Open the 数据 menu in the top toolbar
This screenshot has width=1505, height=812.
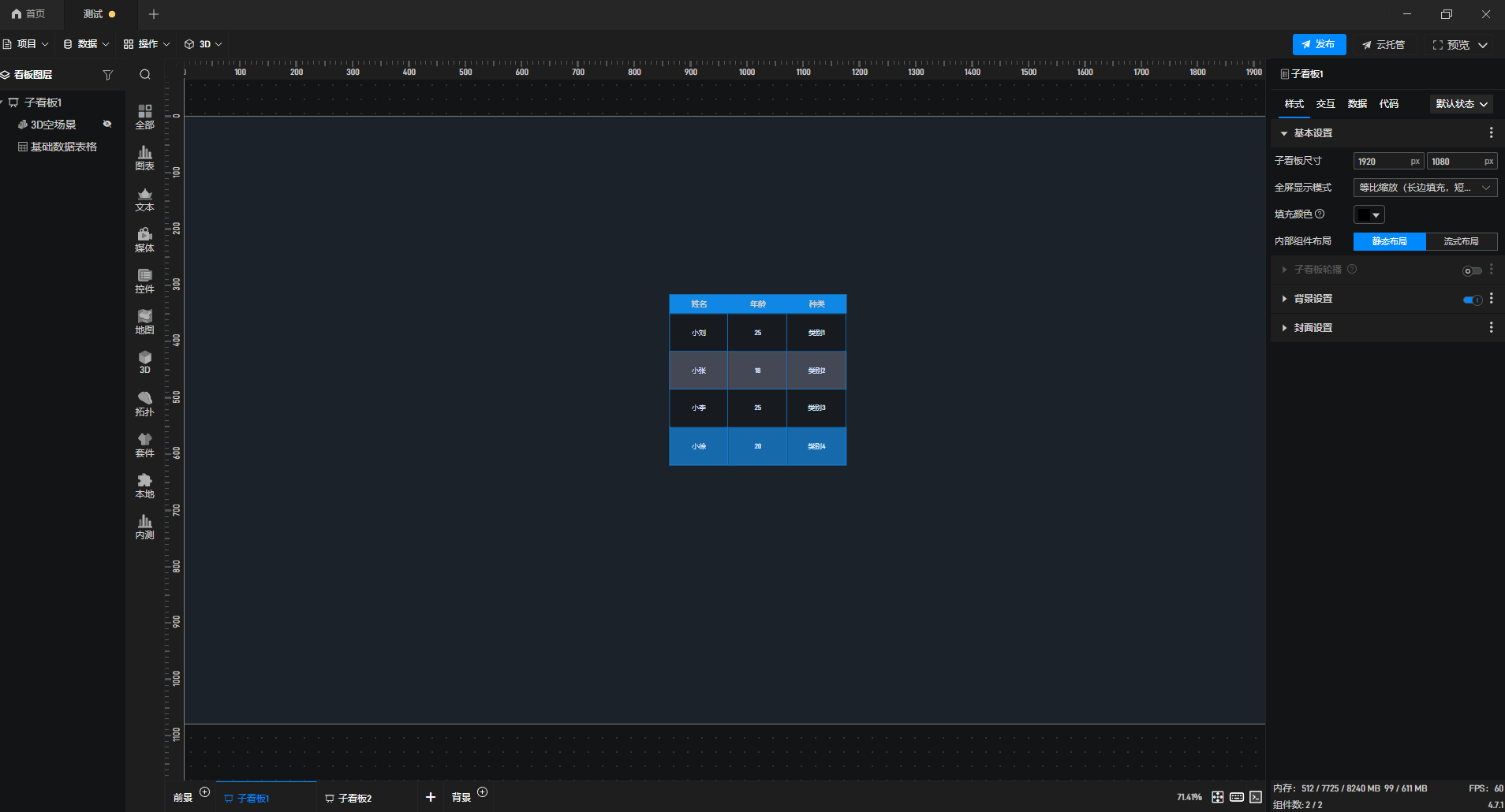tap(87, 44)
